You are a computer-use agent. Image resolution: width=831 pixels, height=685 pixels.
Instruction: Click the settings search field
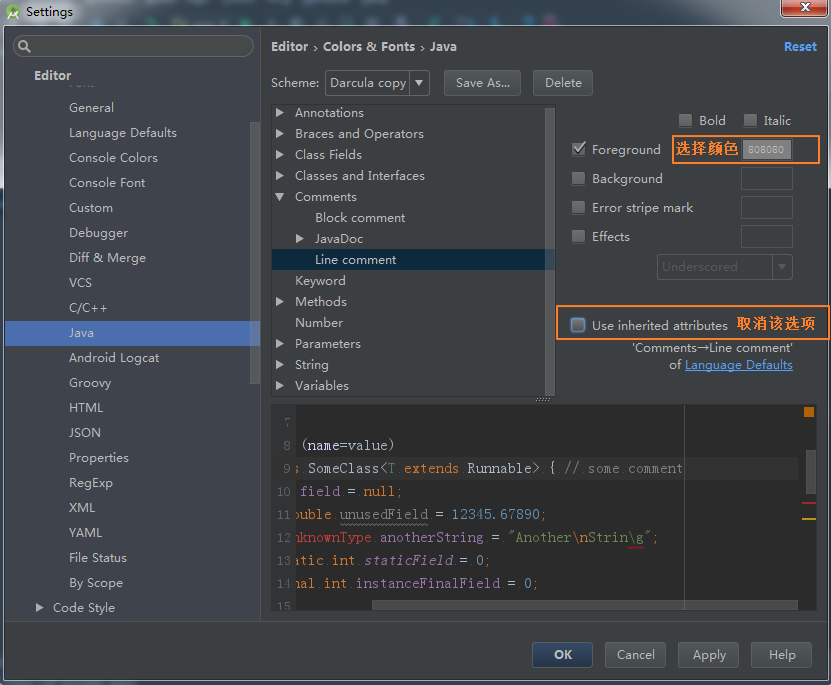[x=133, y=46]
